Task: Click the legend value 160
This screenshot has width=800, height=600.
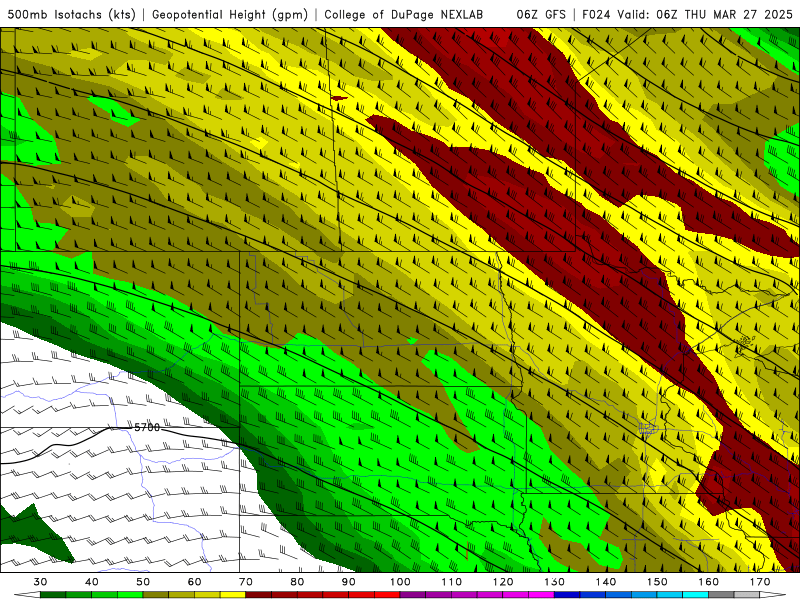Action: pos(709,582)
